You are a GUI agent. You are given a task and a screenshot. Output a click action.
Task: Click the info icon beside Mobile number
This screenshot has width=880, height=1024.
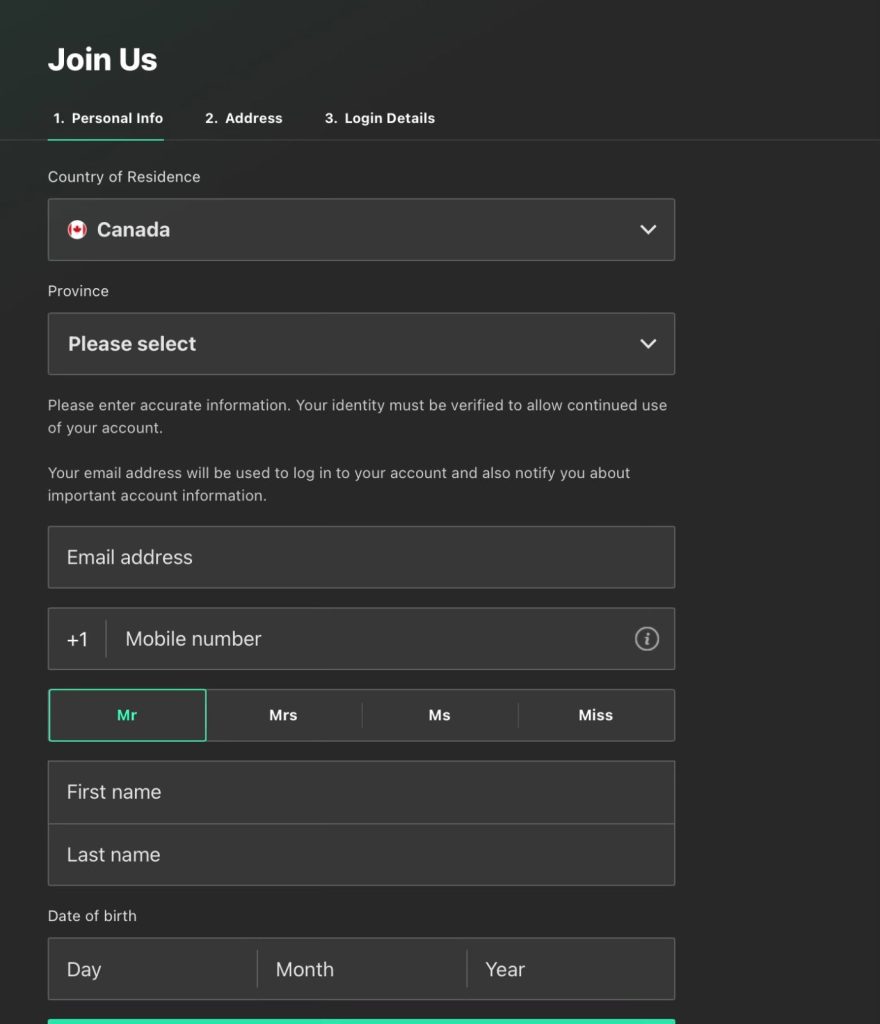click(646, 638)
